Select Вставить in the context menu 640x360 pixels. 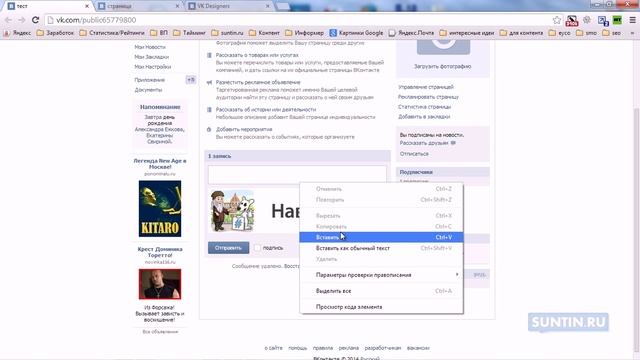(381, 237)
